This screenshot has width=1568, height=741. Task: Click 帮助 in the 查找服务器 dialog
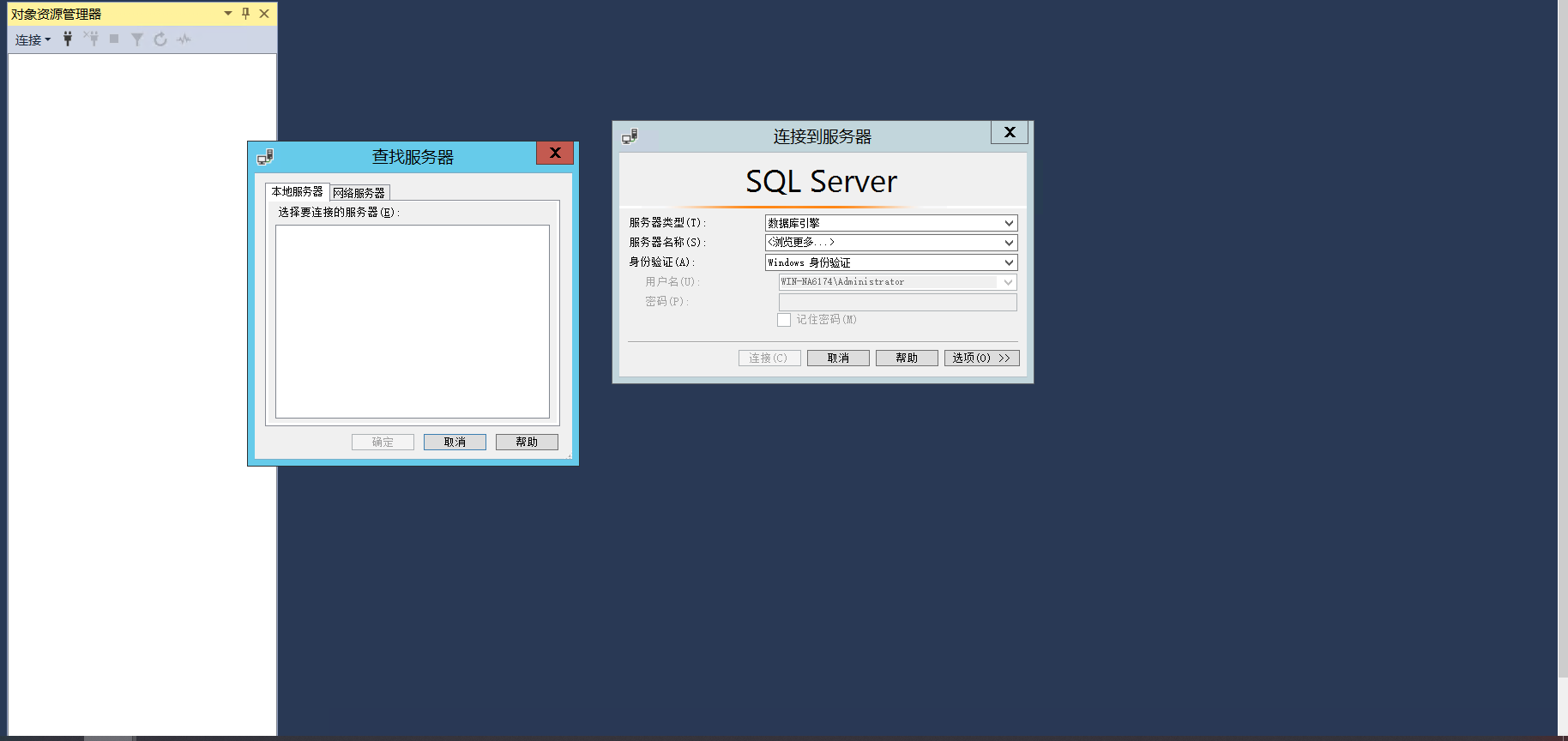527,442
